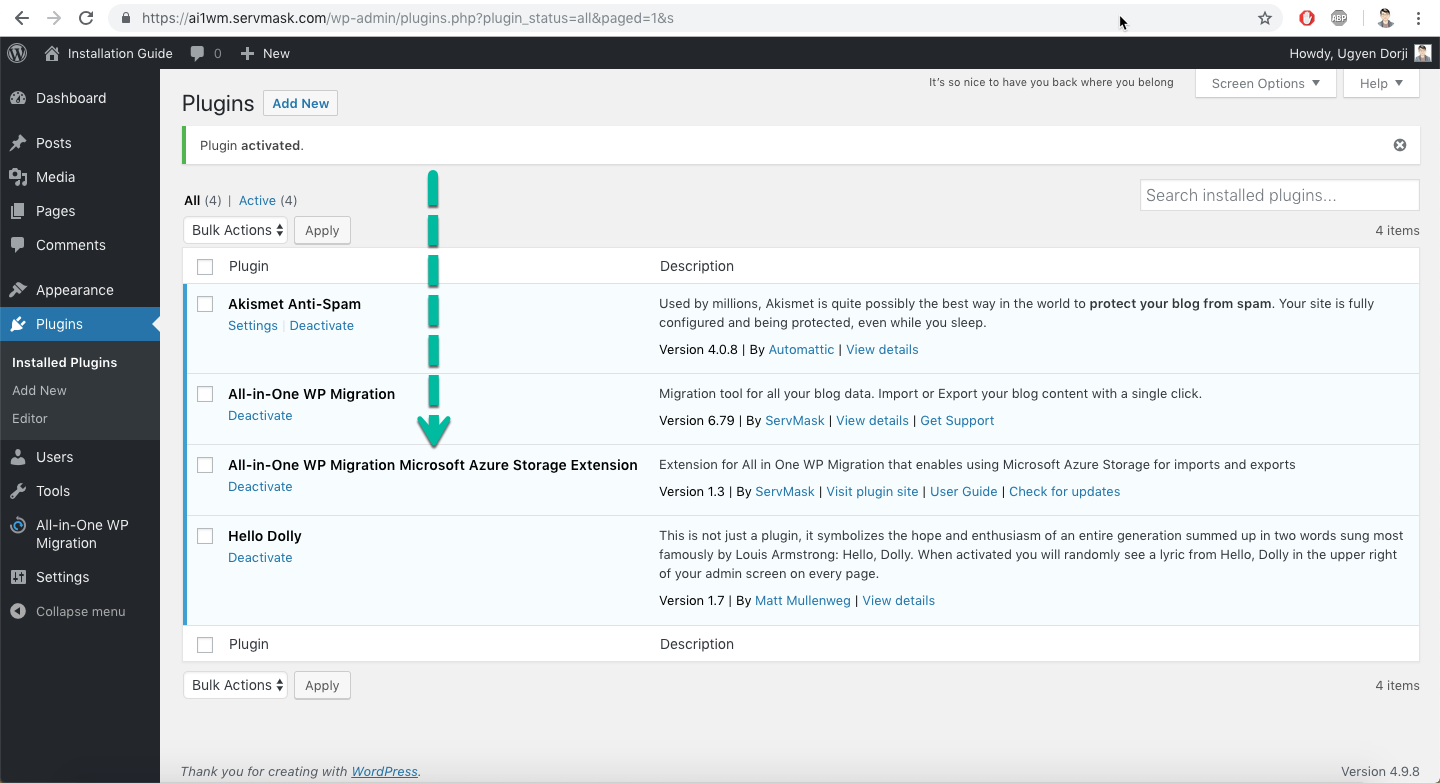The image size is (1440, 783).
Task: Dismiss the Plugin activated notice
Action: (x=1400, y=145)
